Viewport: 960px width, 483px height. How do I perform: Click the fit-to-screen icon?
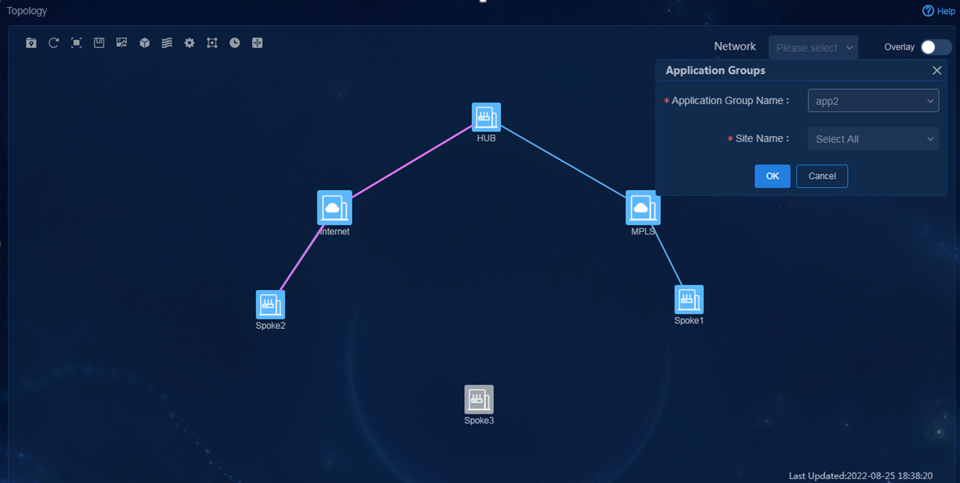click(x=77, y=43)
